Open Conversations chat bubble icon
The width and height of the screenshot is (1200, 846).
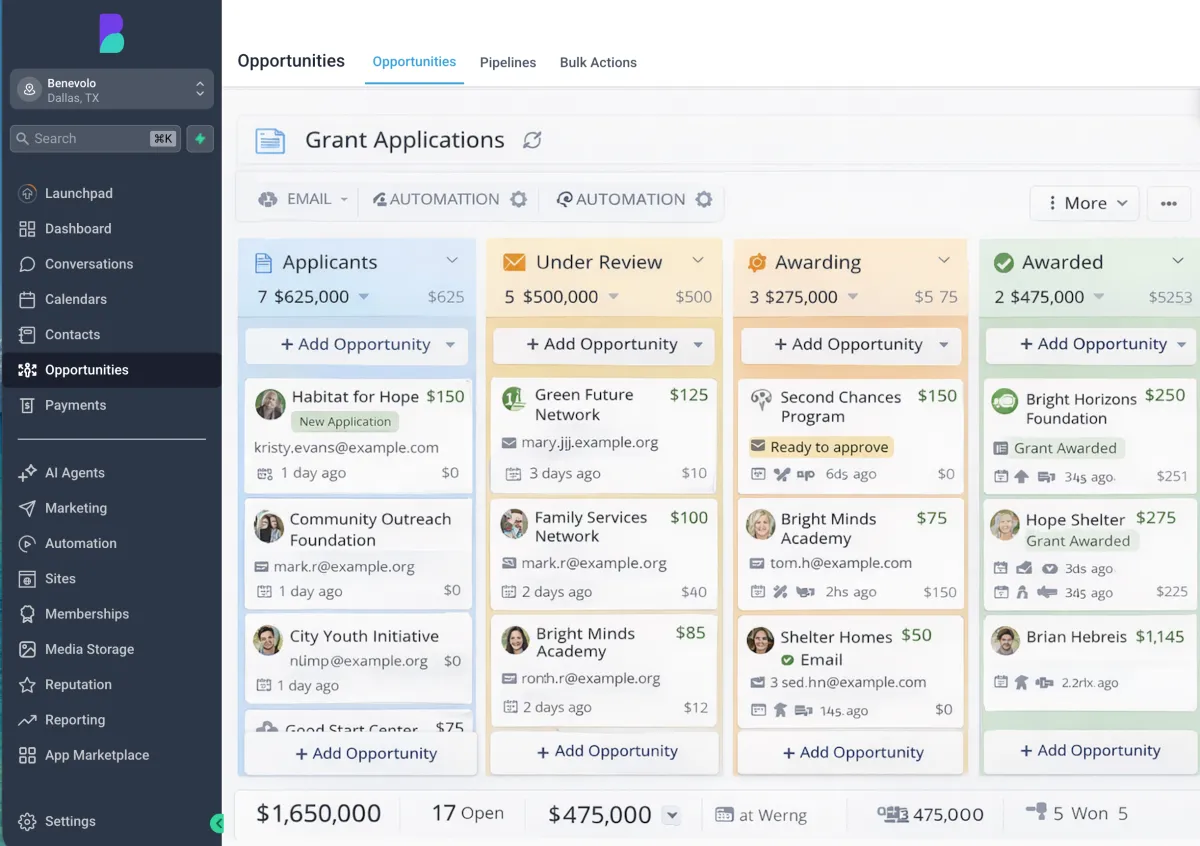[x=28, y=264]
